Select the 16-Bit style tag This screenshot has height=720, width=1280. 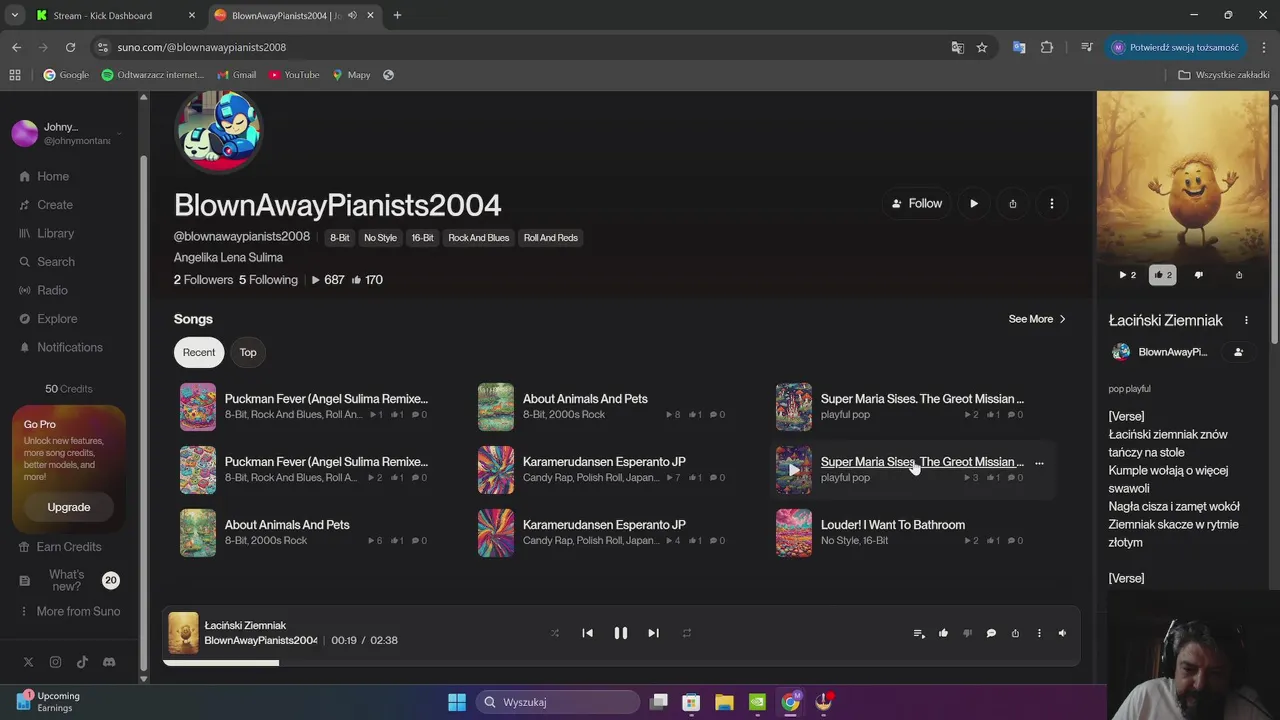(x=423, y=238)
